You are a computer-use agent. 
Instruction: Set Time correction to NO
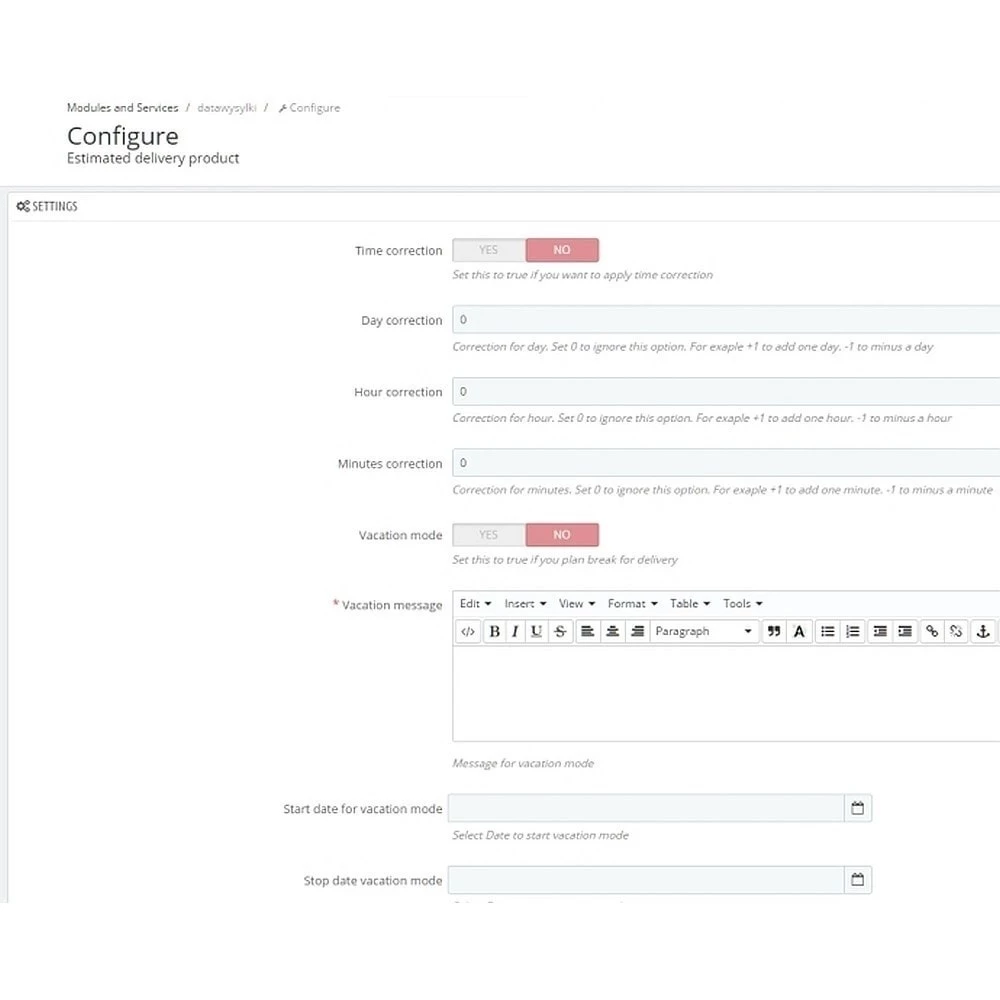pyautogui.click(x=562, y=250)
